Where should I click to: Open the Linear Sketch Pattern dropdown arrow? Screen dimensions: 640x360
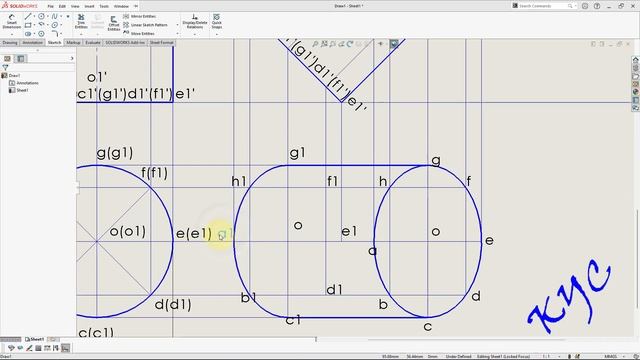[x=178, y=25]
